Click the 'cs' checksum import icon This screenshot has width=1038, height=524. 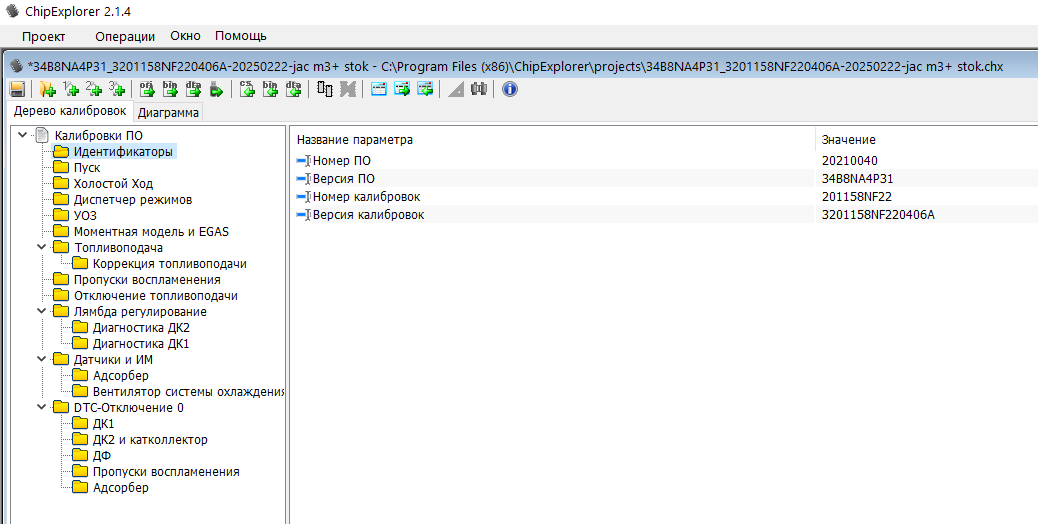[x=247, y=89]
